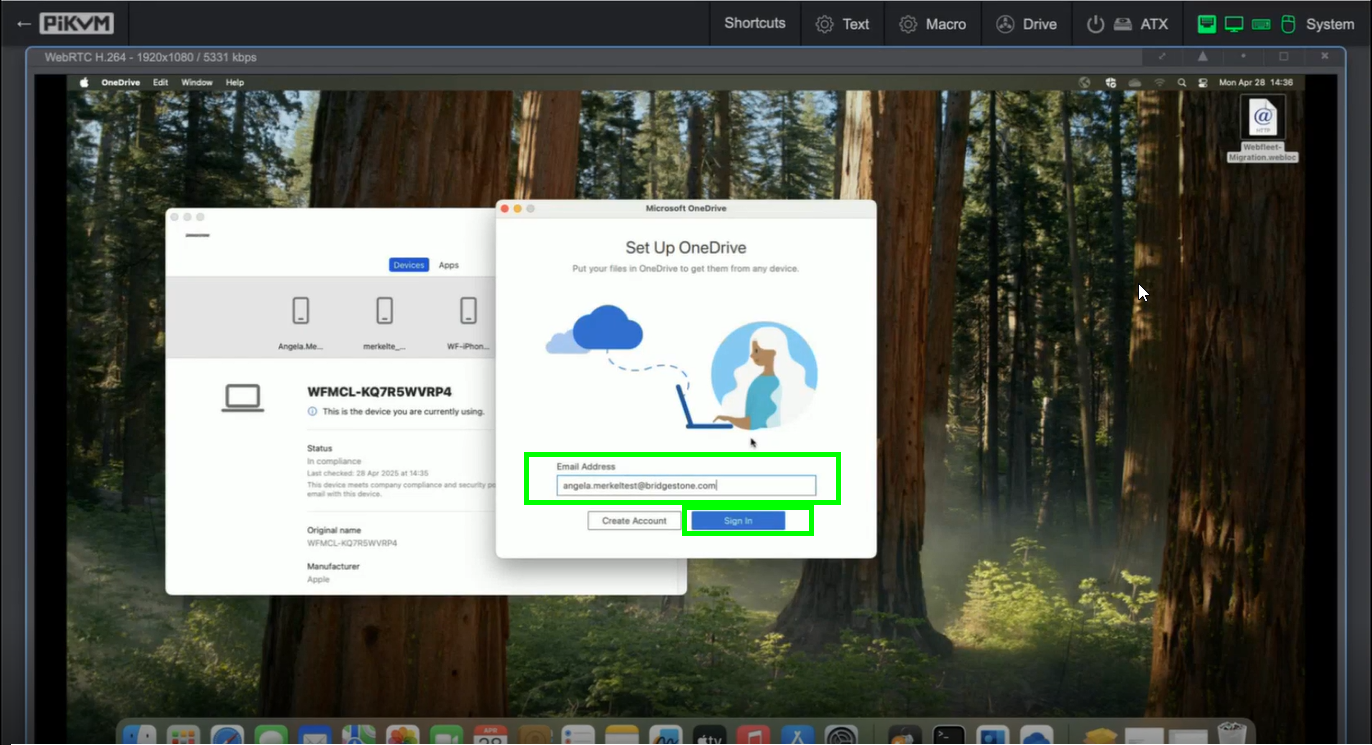Screen dimensions: 1372x745
Task: Click the info icon beside current device note
Action: (312, 411)
